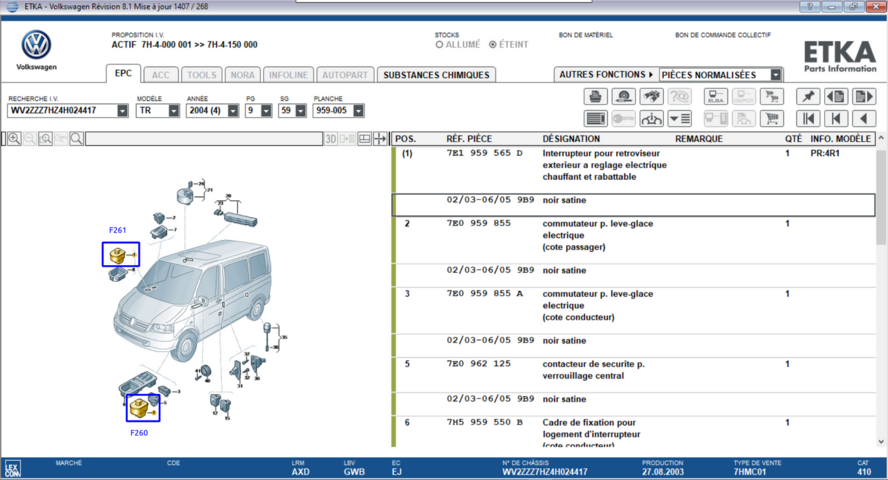The image size is (888, 480).
Task: Click the BON DE MATÉRIEL label
Action: 586,35
